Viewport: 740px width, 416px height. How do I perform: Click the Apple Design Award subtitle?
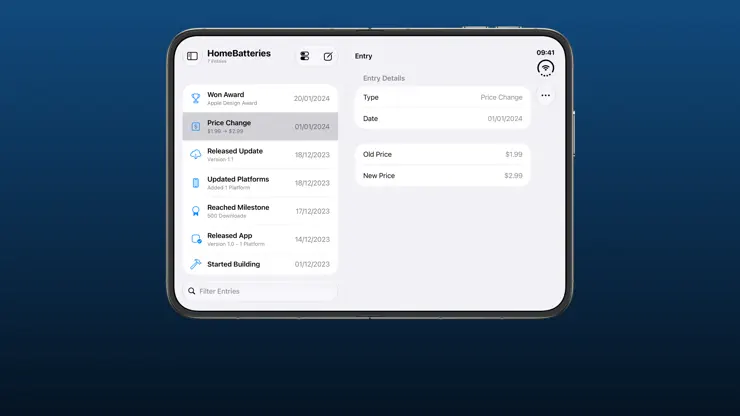[x=232, y=103]
